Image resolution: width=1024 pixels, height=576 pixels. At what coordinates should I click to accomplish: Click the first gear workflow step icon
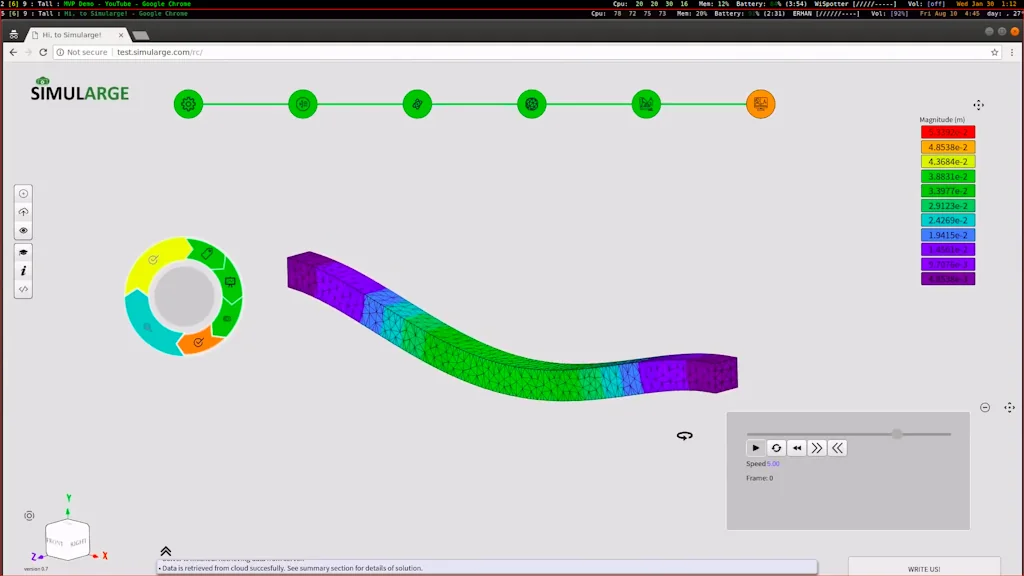coord(189,103)
